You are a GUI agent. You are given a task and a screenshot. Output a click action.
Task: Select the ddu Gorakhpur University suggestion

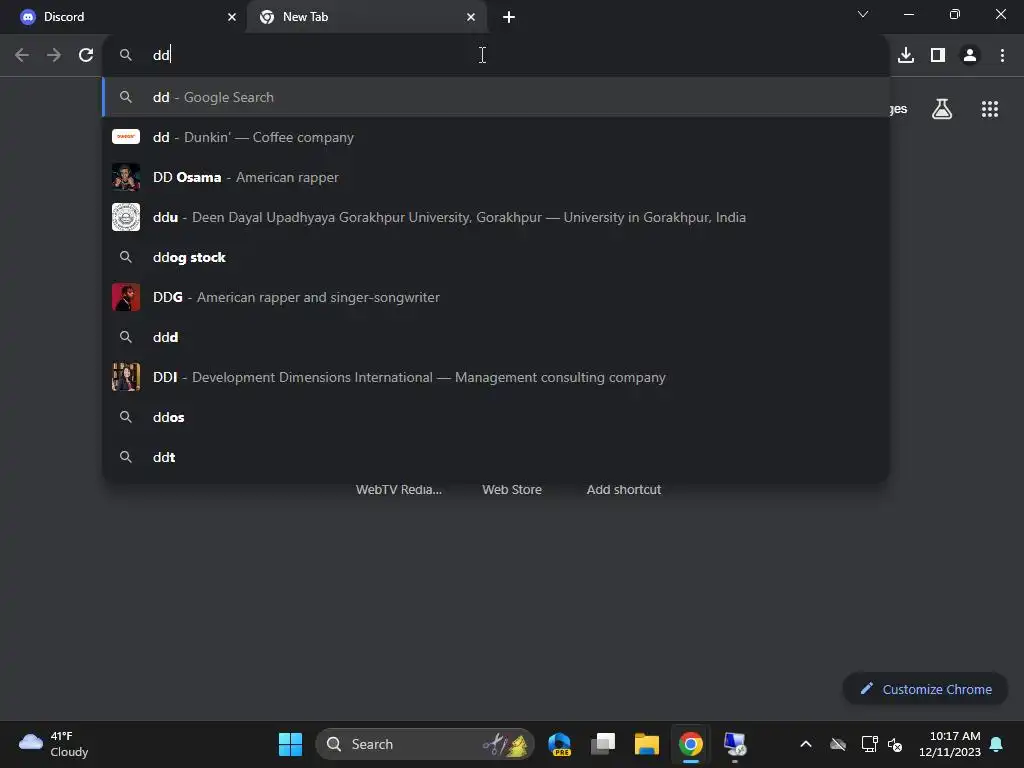496,217
